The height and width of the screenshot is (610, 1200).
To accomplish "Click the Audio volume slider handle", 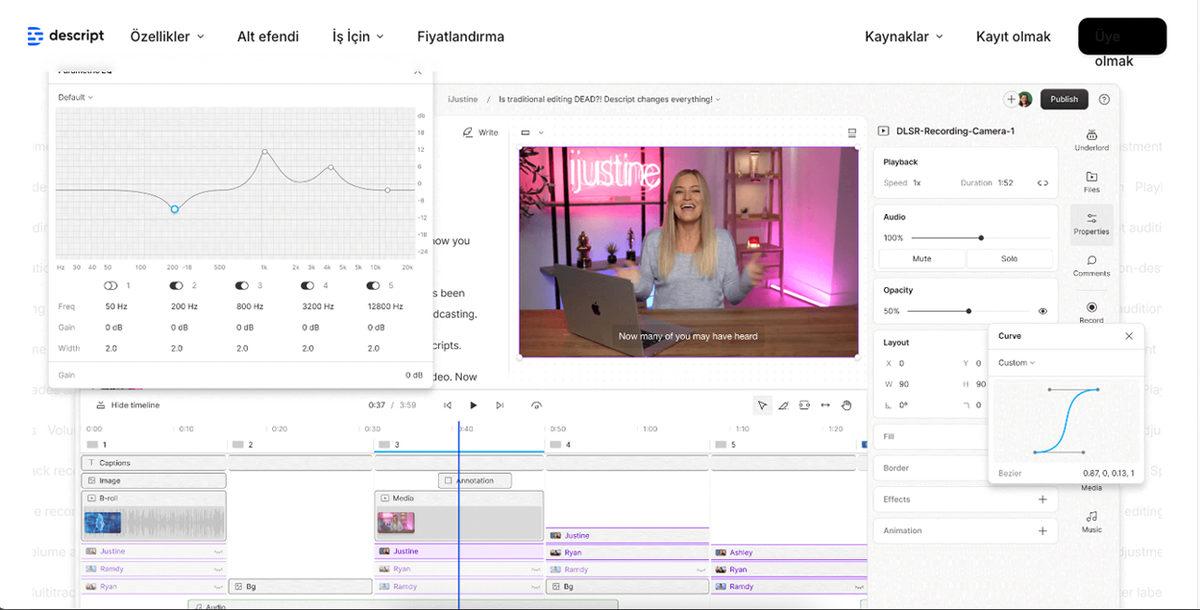I will (981, 238).
